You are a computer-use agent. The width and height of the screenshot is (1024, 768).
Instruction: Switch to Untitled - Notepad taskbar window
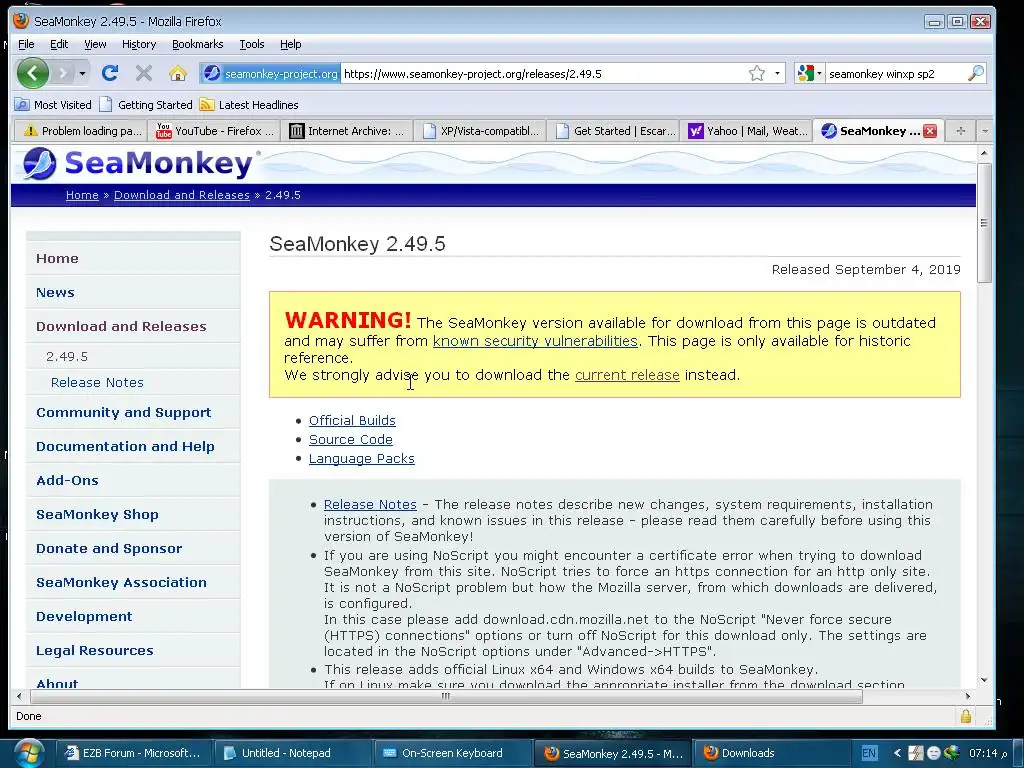click(x=293, y=753)
